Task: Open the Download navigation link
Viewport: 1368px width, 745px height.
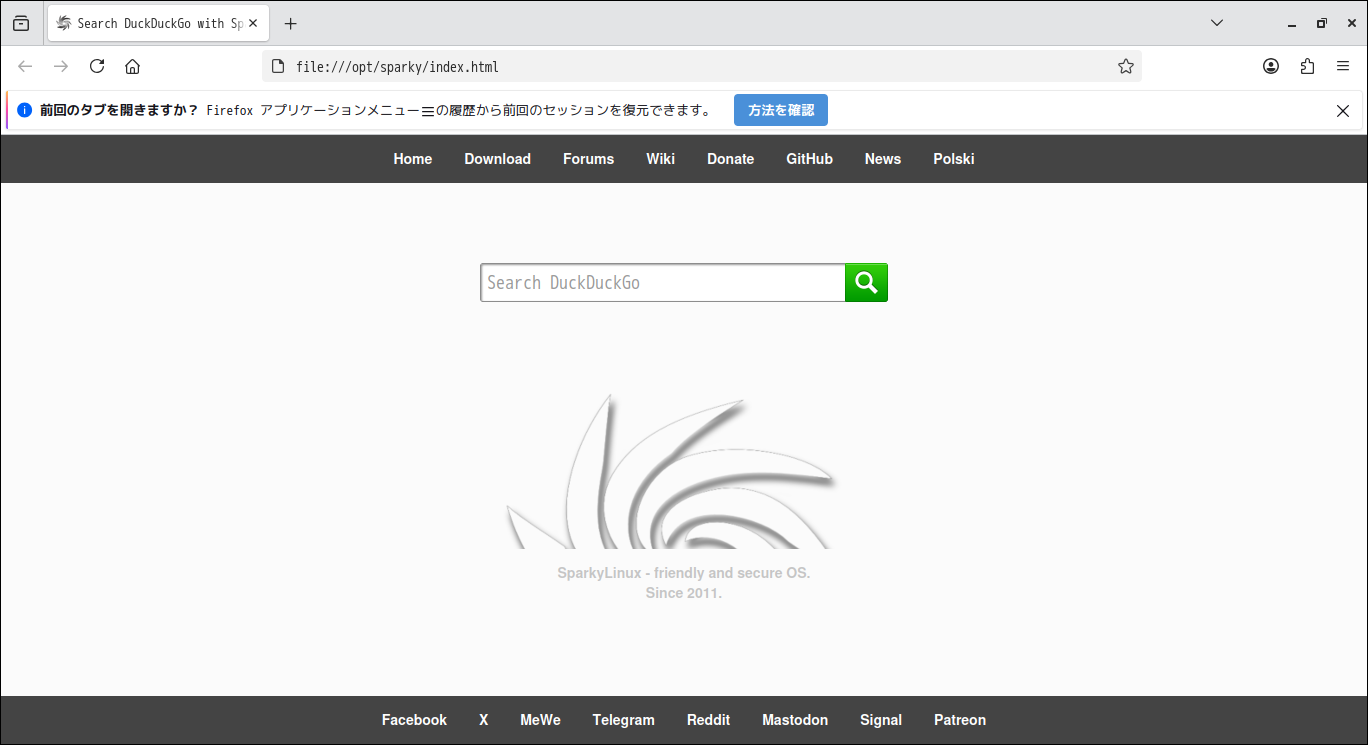Action: pyautogui.click(x=498, y=159)
